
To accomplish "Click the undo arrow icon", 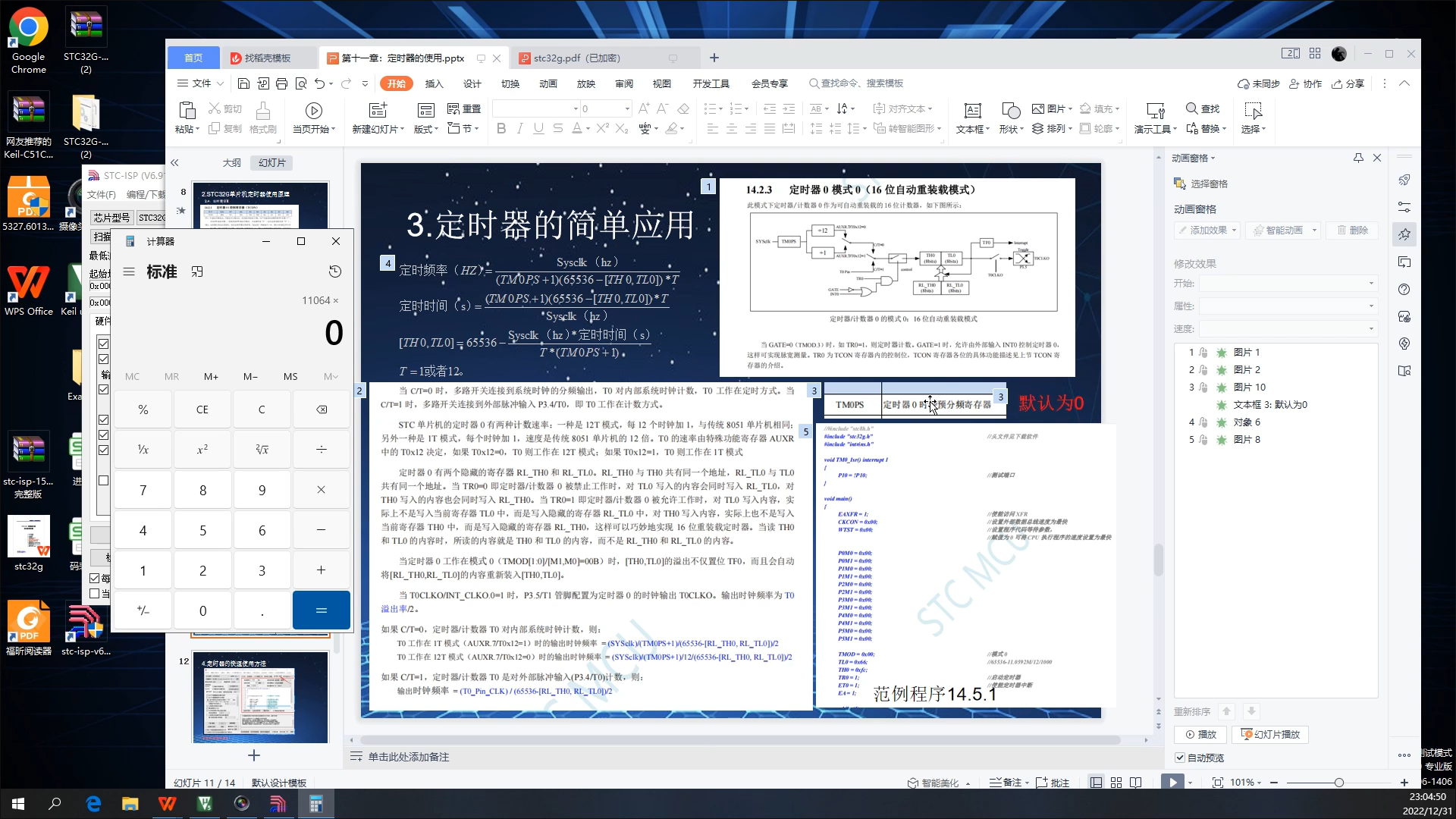I will pos(319,83).
